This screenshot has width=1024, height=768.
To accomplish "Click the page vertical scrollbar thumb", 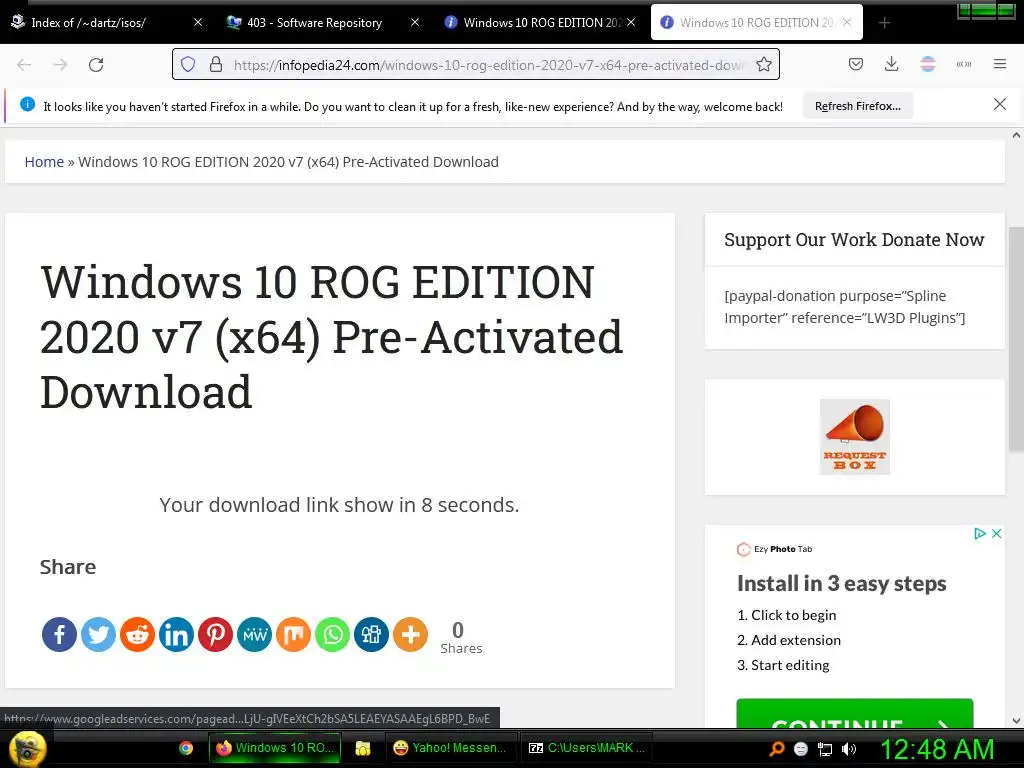I will (1016, 339).
